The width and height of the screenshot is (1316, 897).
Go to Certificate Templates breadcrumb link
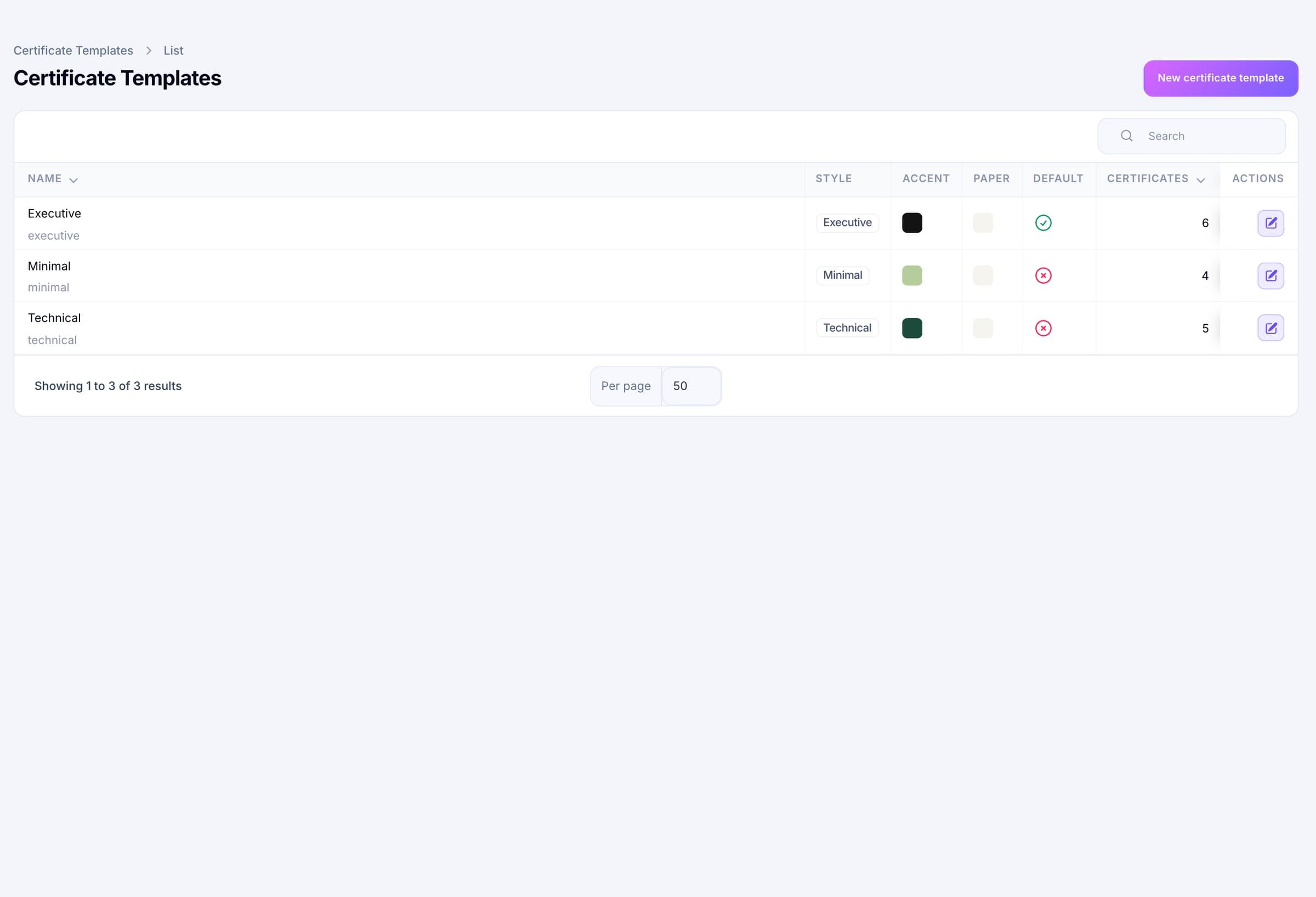[x=73, y=50]
